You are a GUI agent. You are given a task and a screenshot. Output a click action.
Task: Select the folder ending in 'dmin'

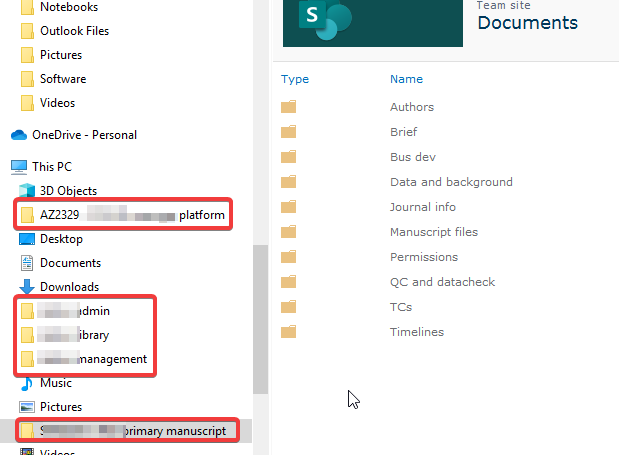tap(66, 311)
